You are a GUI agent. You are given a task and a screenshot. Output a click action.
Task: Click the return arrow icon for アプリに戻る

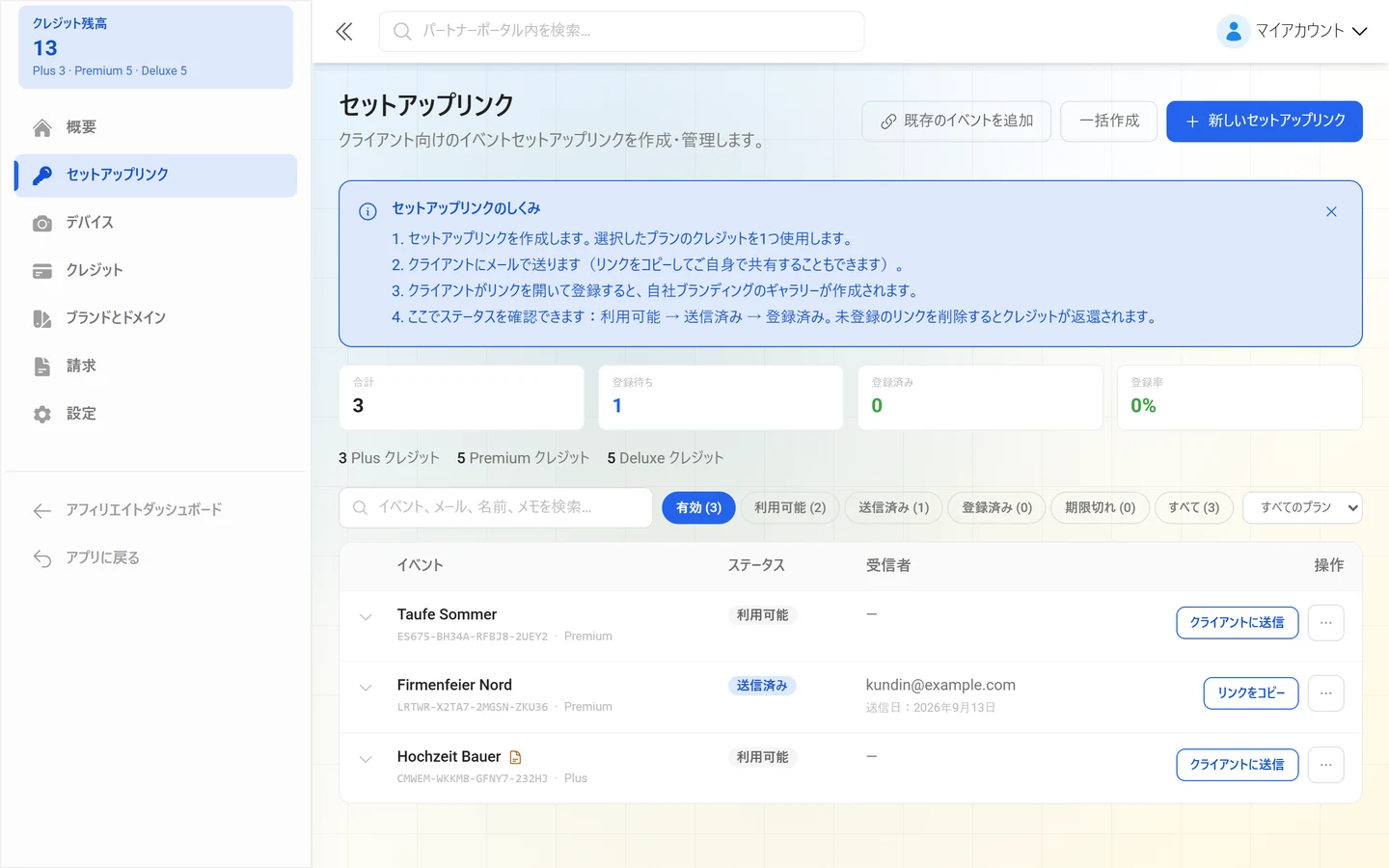tap(42, 558)
